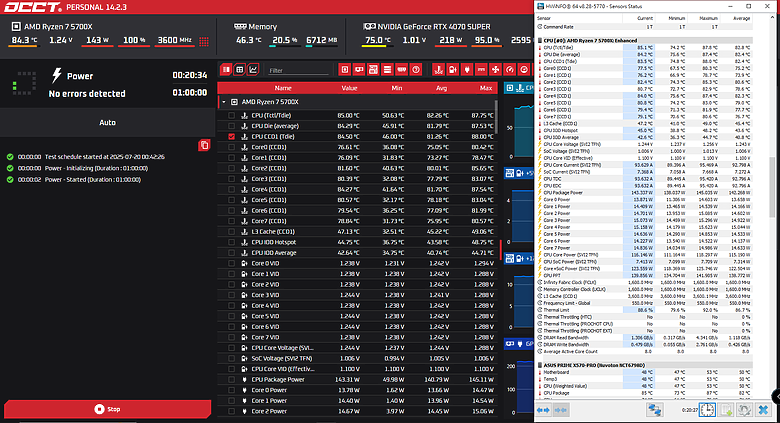
Task: Toggle the current sensor filter icon
Action: [481, 70]
